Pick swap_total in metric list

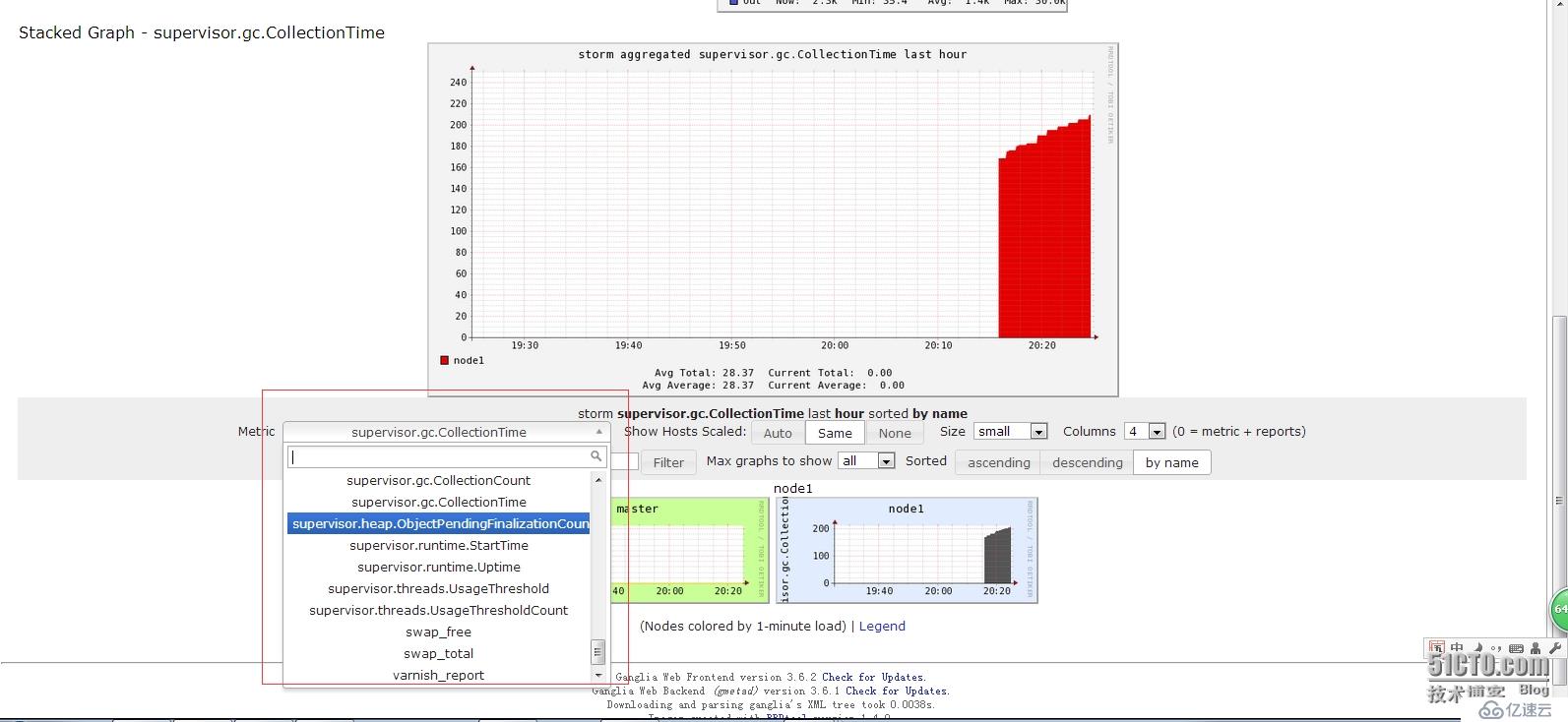coord(438,654)
